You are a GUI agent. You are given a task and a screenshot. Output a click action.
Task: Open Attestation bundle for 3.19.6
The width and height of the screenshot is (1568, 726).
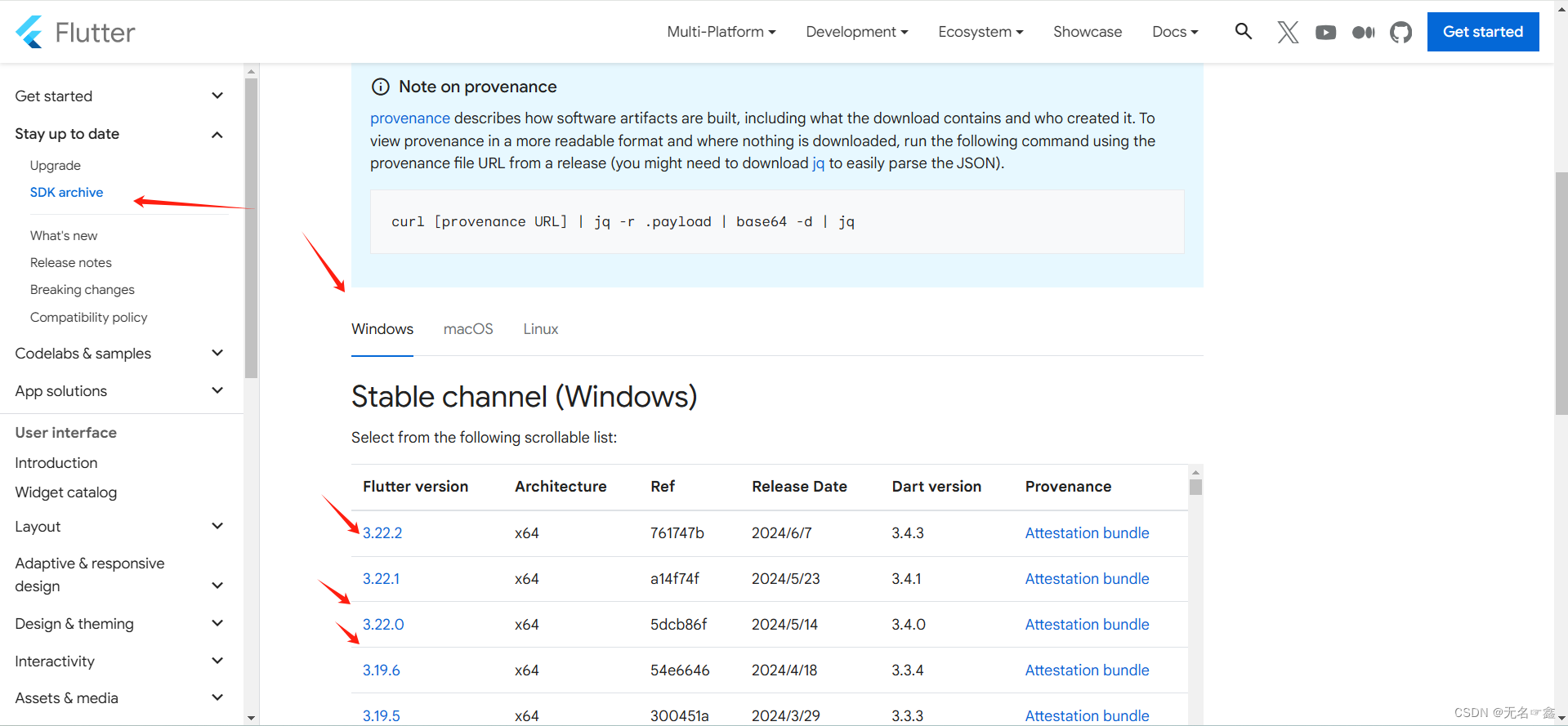click(x=1087, y=670)
